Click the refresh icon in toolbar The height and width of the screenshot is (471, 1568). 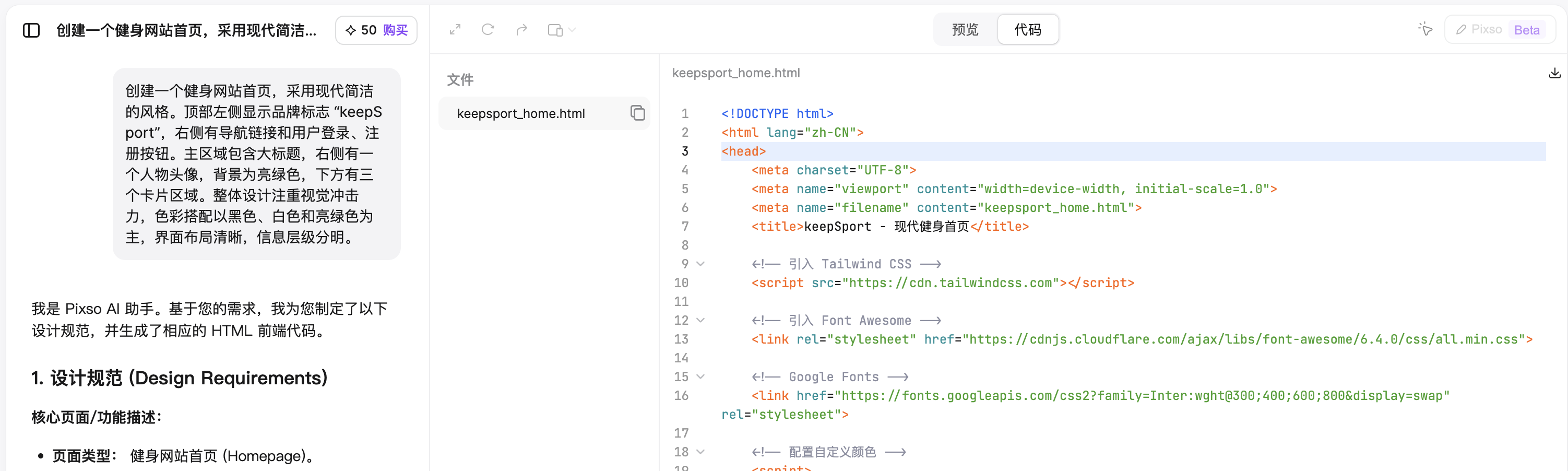pyautogui.click(x=488, y=29)
